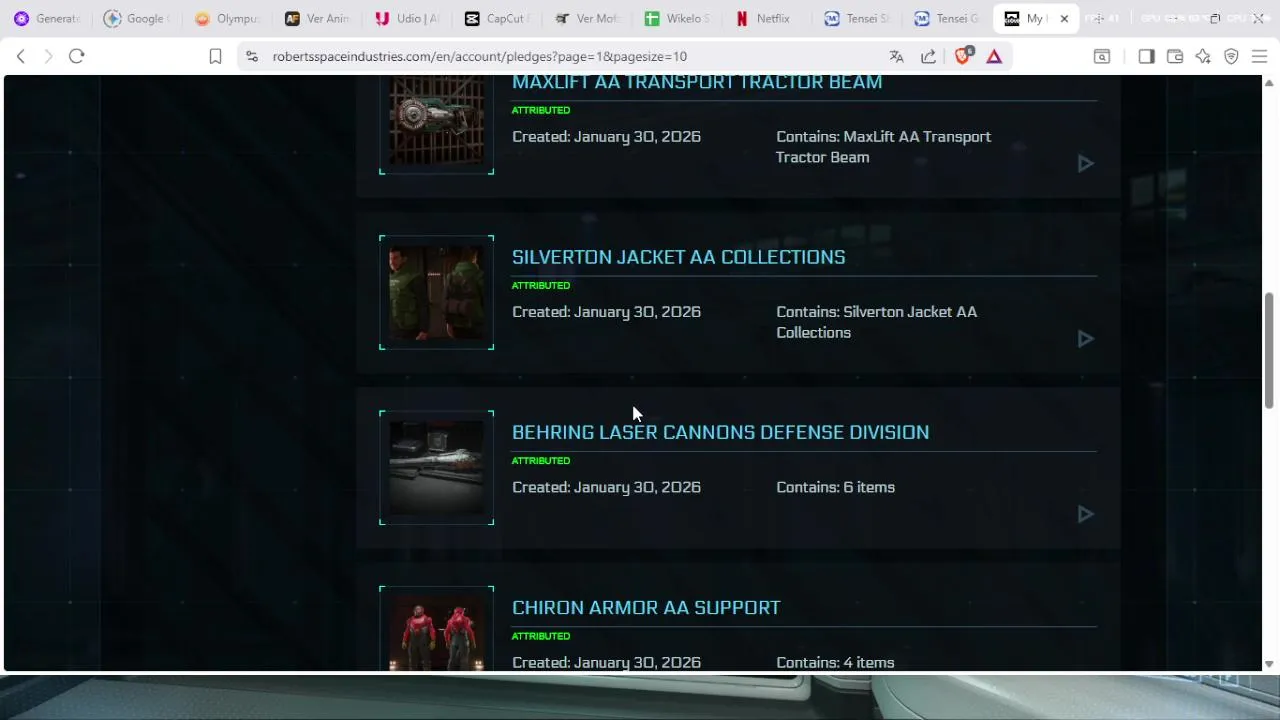The image size is (1280, 720).
Task: Click 'Contains: 4 items' text
Action: pos(835,662)
